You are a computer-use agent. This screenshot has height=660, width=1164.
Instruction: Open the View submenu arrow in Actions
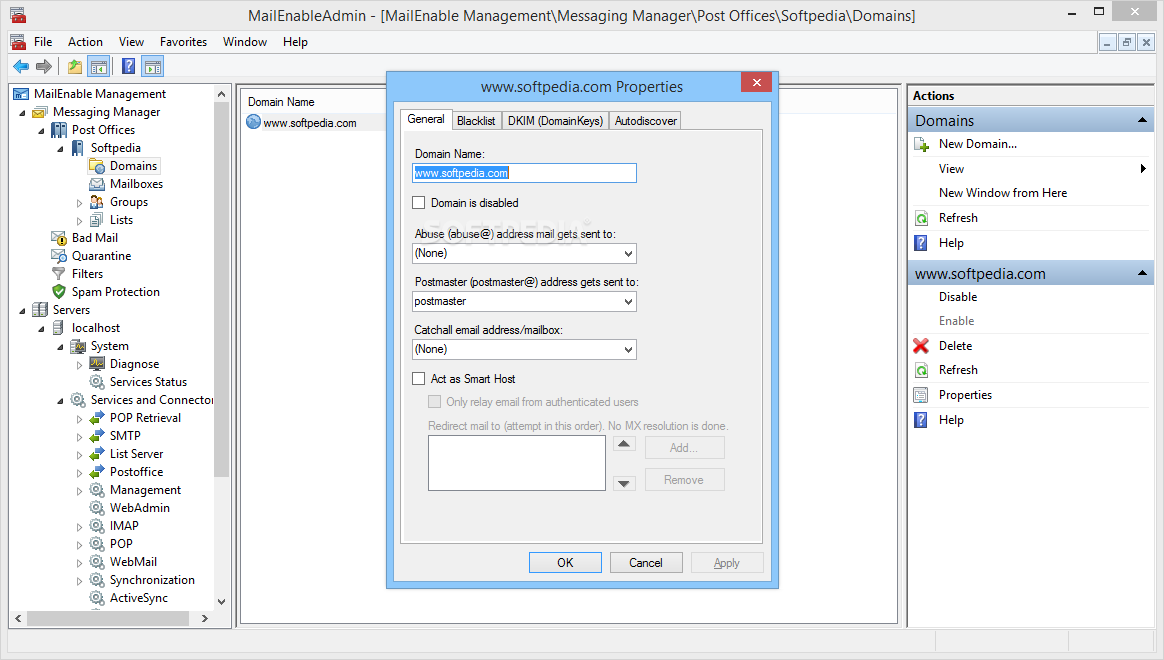click(x=1143, y=169)
